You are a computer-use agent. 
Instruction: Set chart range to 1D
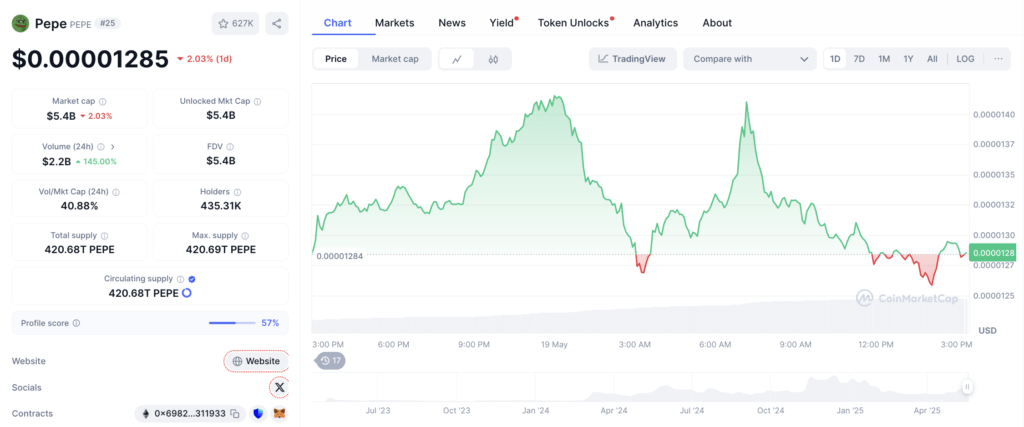(x=835, y=59)
